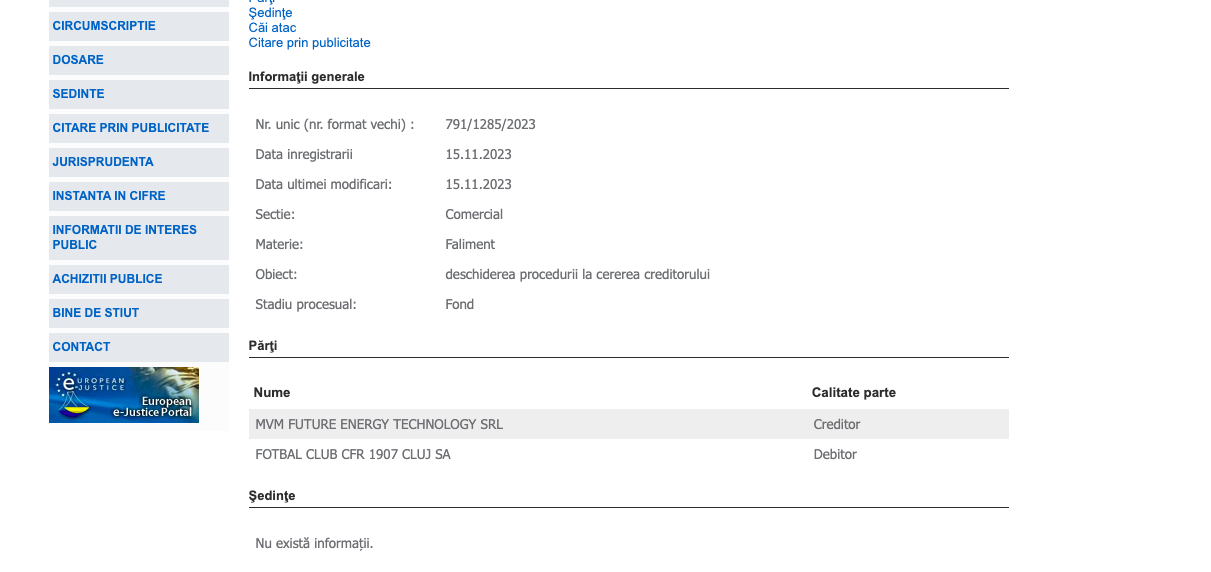Select the Materie value Faliment
Viewport: 1211px width, 572px height.
click(x=470, y=245)
